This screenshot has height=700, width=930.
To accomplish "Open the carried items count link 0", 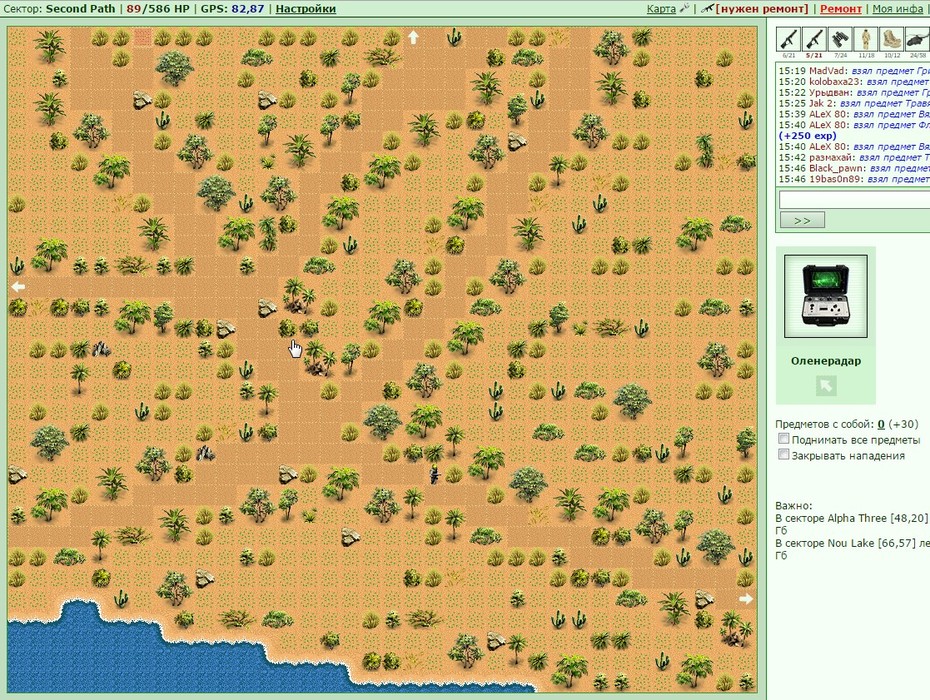I will coord(881,424).
